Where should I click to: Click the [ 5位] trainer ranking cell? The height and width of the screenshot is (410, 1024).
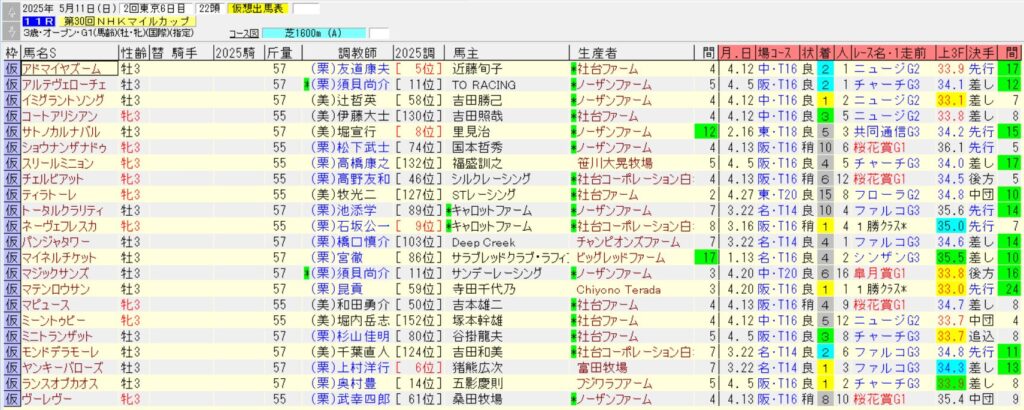tap(418, 69)
